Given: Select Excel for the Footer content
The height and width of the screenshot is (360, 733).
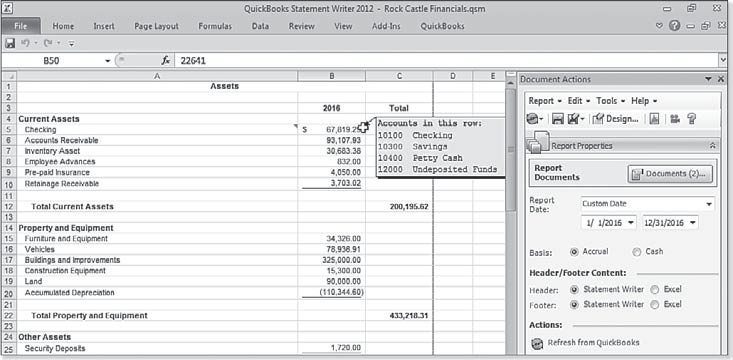Looking at the screenshot, I should (x=655, y=305).
